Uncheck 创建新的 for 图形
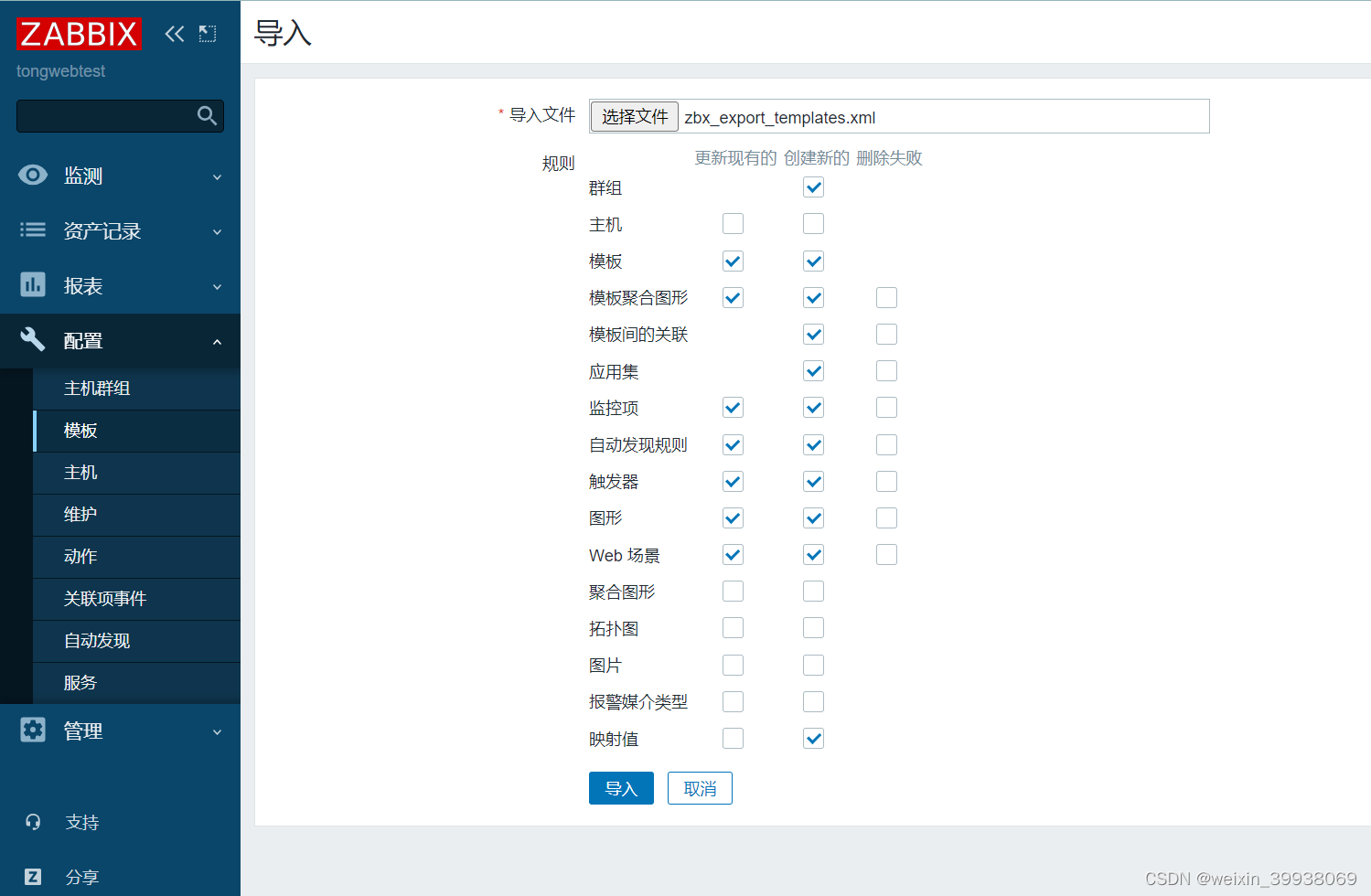 (x=813, y=517)
